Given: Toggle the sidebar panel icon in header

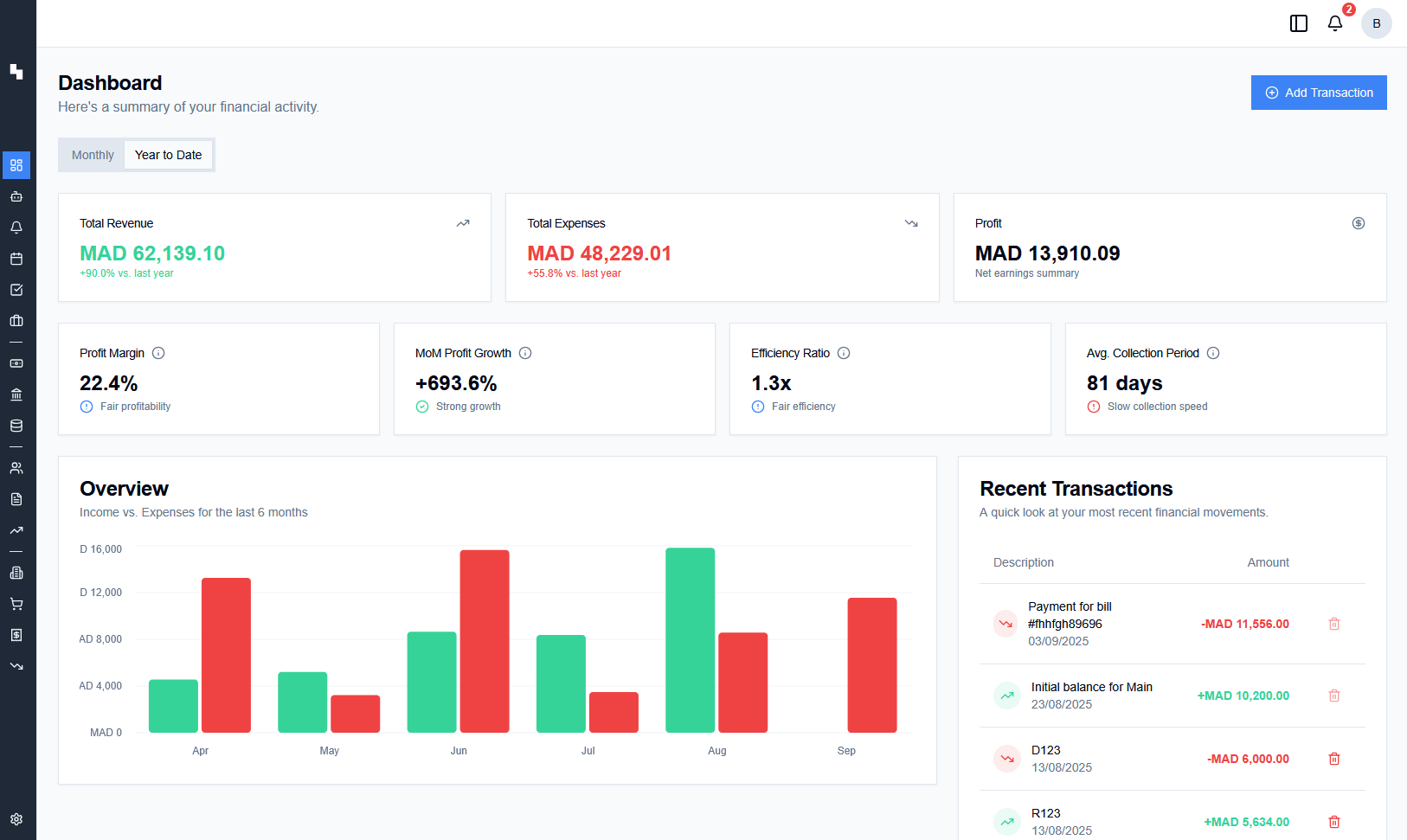Looking at the screenshot, I should [x=1299, y=23].
